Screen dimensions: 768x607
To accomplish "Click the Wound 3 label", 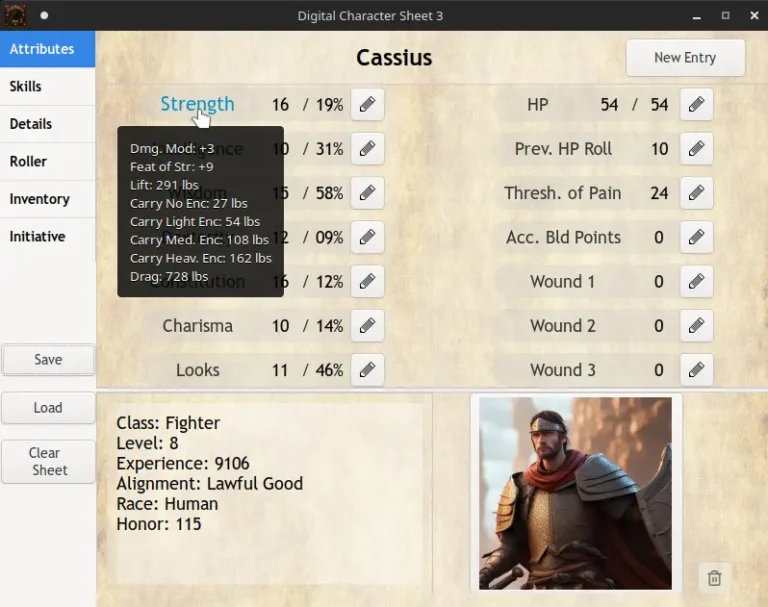I will click(x=562, y=370).
